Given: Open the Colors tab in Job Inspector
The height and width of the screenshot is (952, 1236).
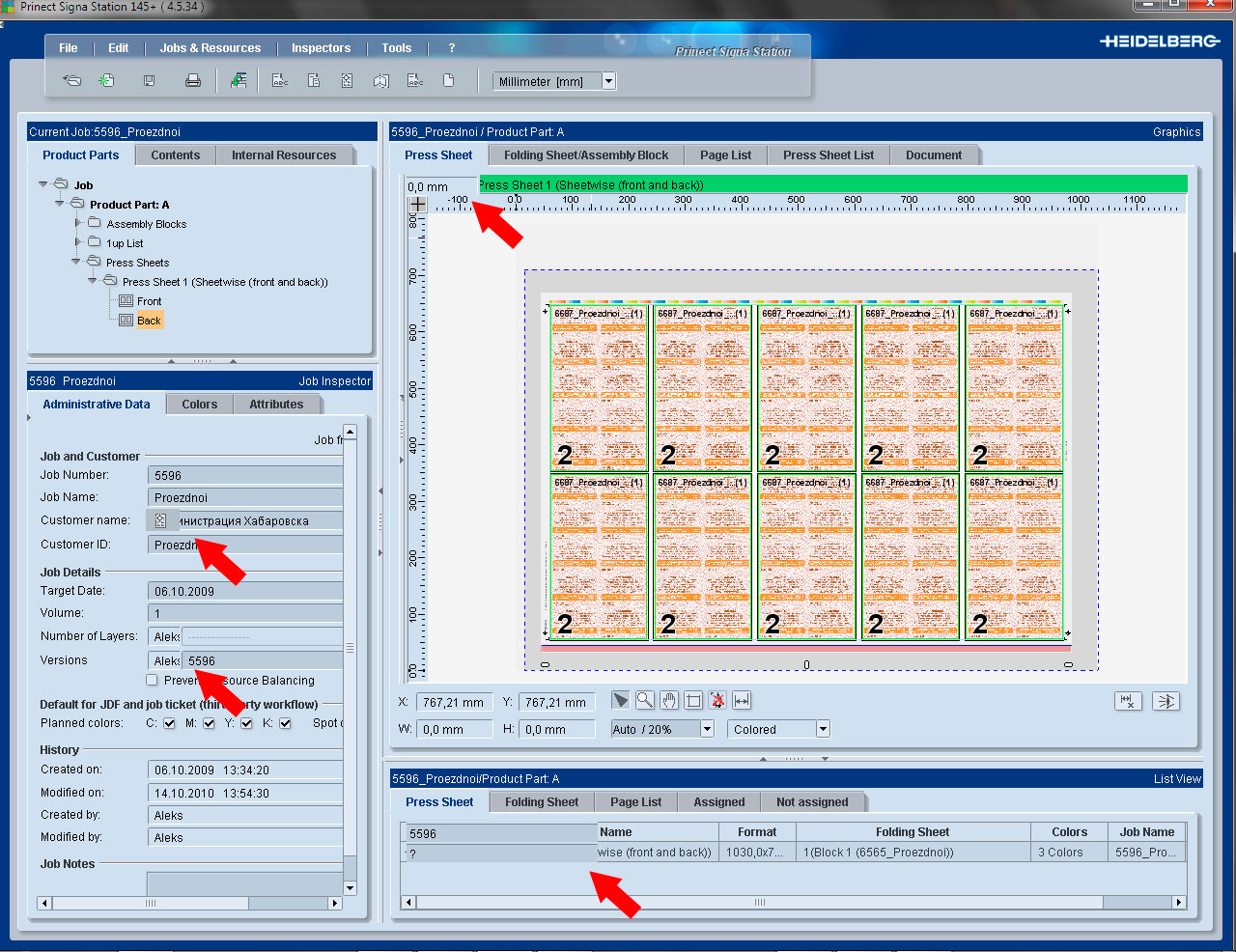Looking at the screenshot, I should pos(200,404).
